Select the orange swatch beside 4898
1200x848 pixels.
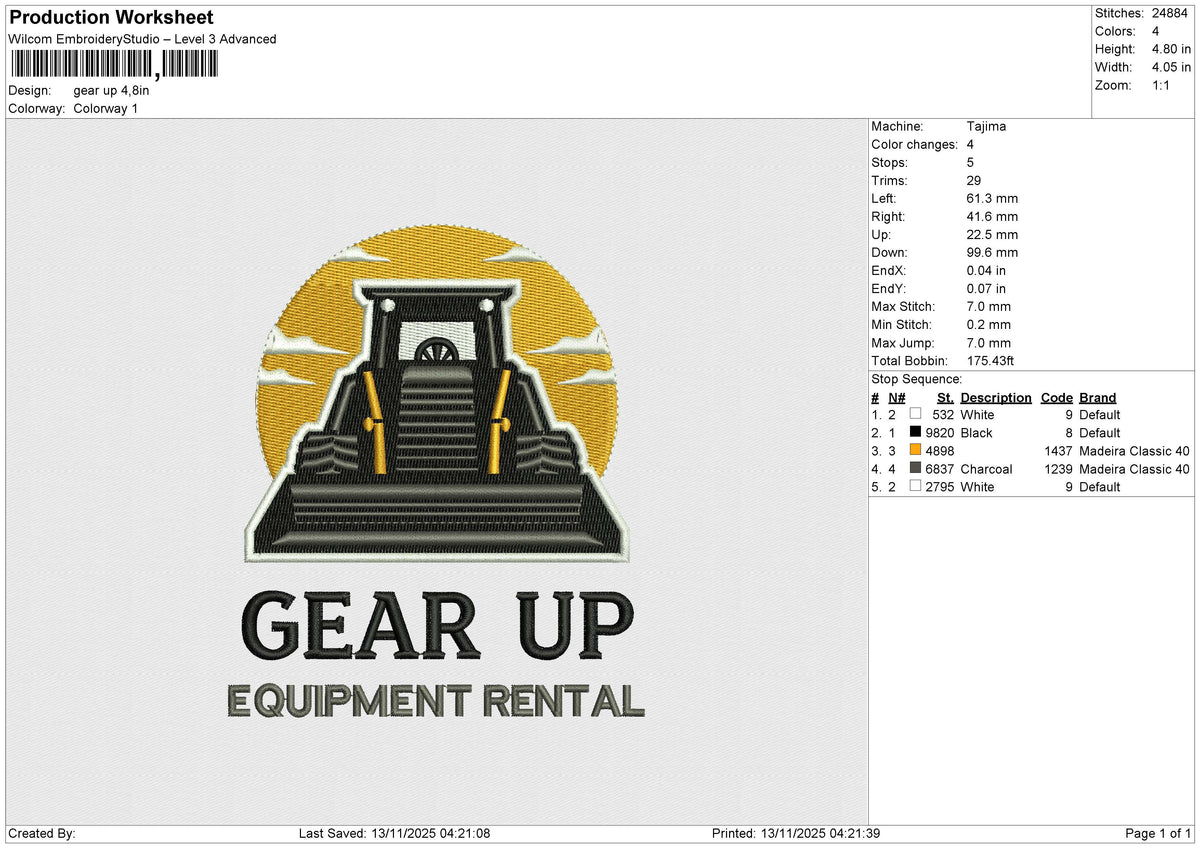click(x=915, y=450)
